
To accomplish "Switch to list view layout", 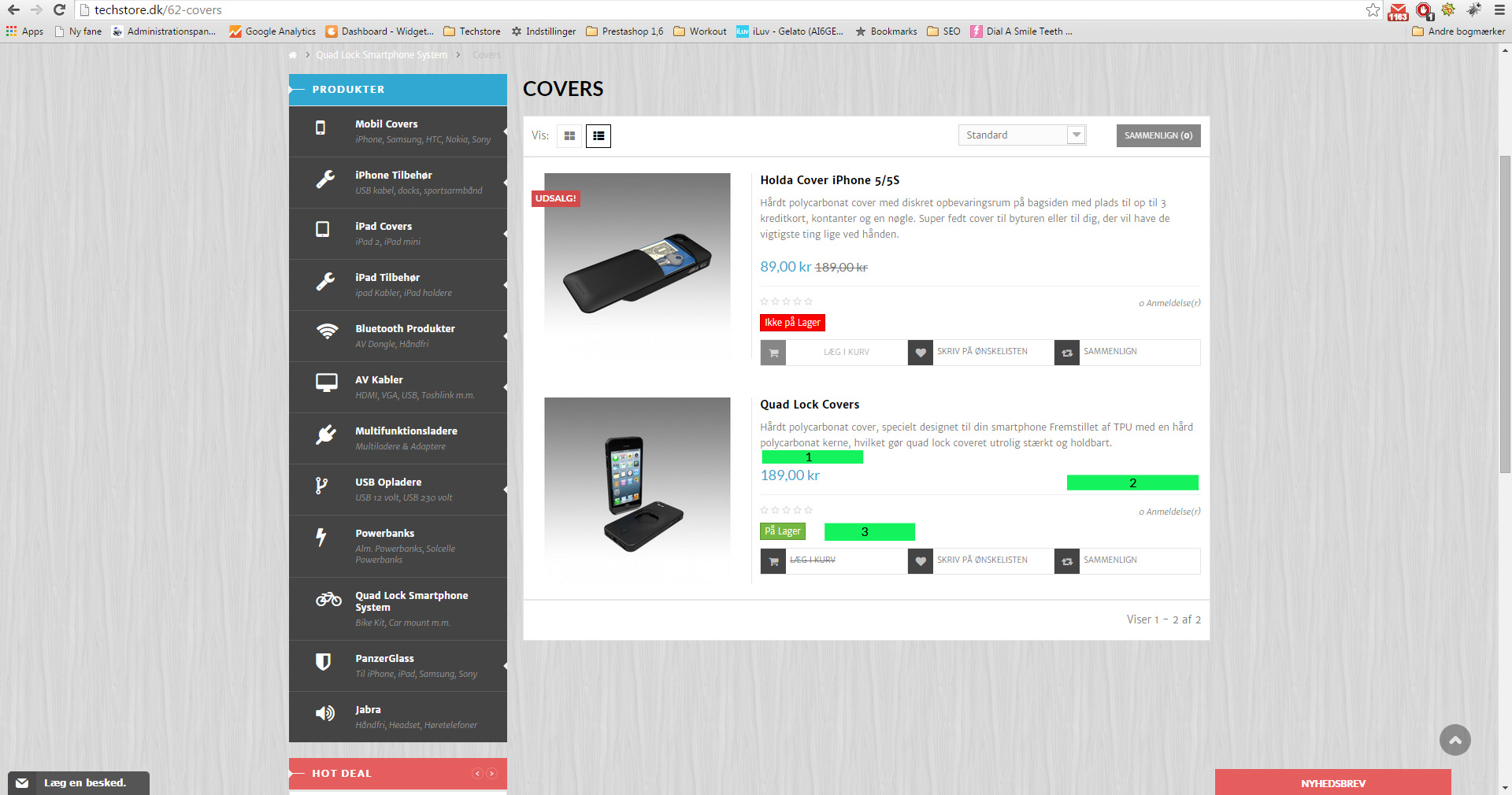I will pos(598,136).
